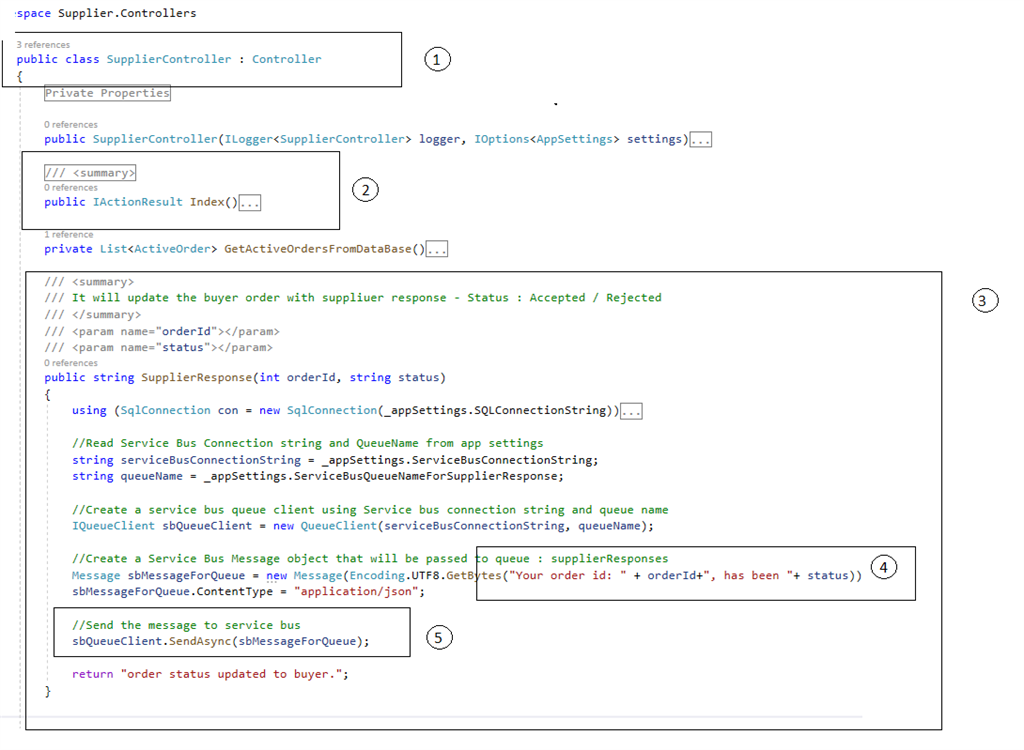Click the Encoding.UTF8.GetBytes call
The width and height of the screenshot is (1024, 750).
pyautogui.click(x=425, y=576)
